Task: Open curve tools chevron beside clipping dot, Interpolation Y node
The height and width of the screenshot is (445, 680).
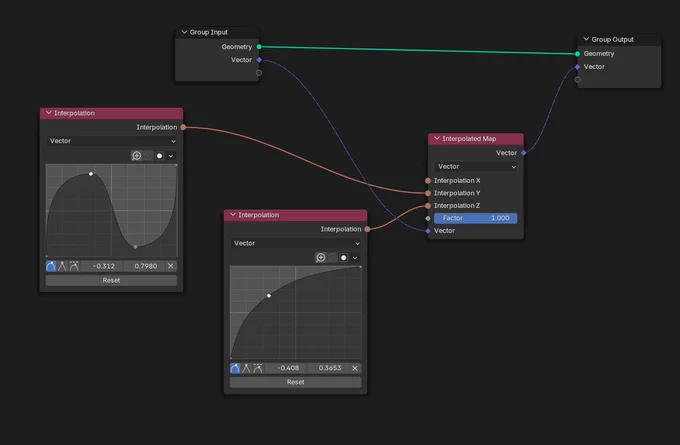Action: point(171,156)
